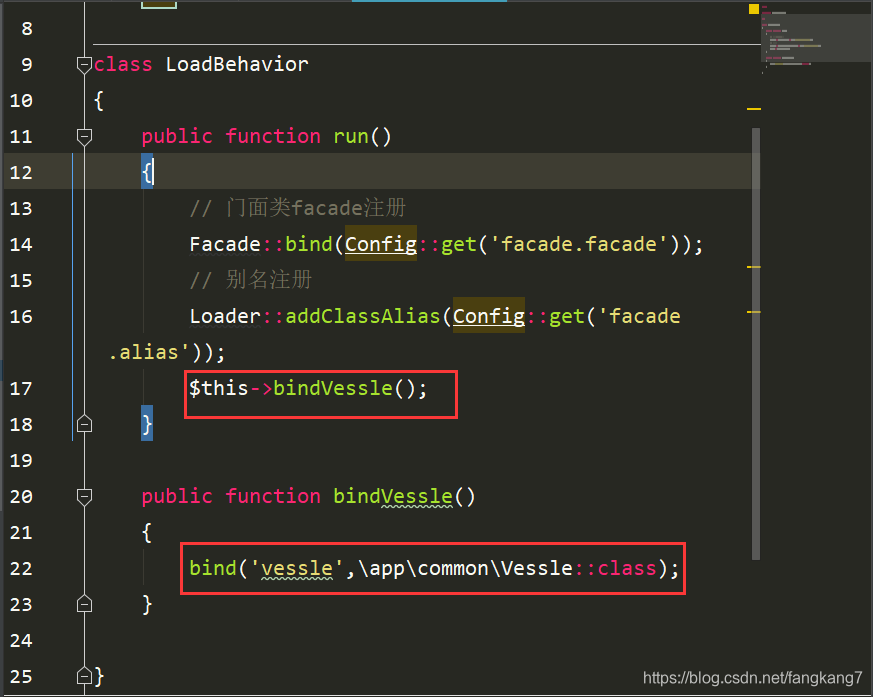Click the class keyword on line 9
Screen dimensions: 873x697
click(122, 65)
